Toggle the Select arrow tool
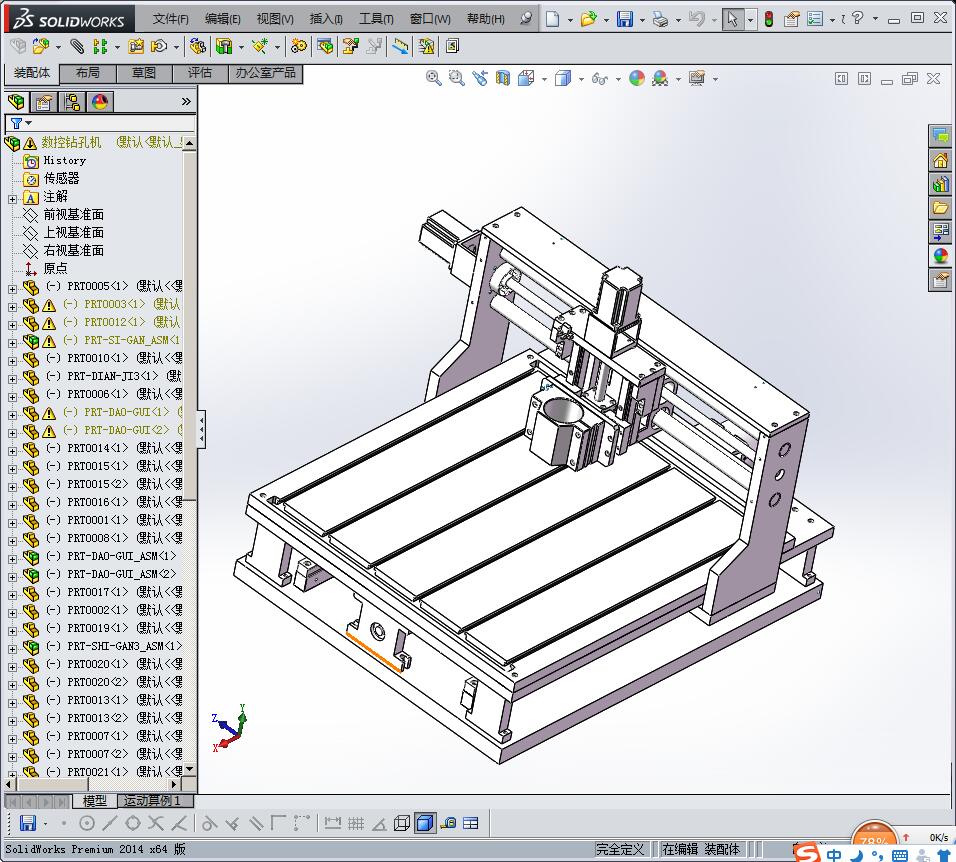This screenshot has height=862, width=956. pos(733,19)
